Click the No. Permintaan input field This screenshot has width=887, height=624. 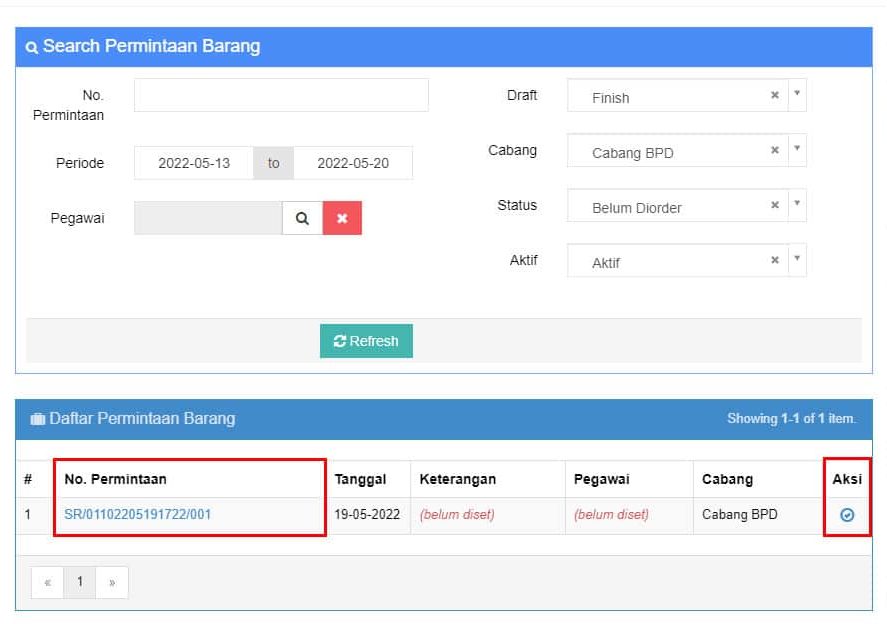click(x=281, y=95)
